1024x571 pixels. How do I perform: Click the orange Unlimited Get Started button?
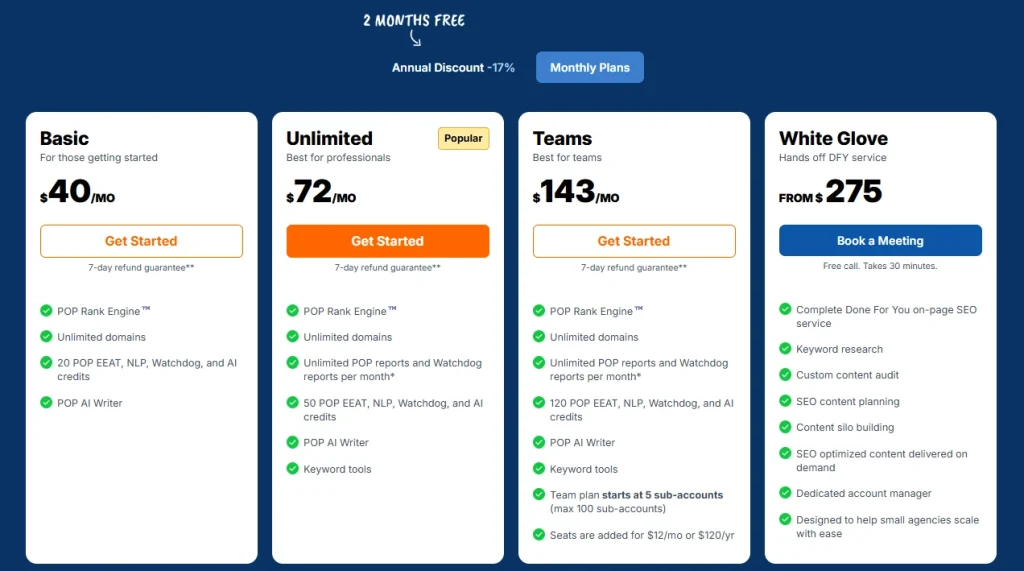[x=387, y=241]
